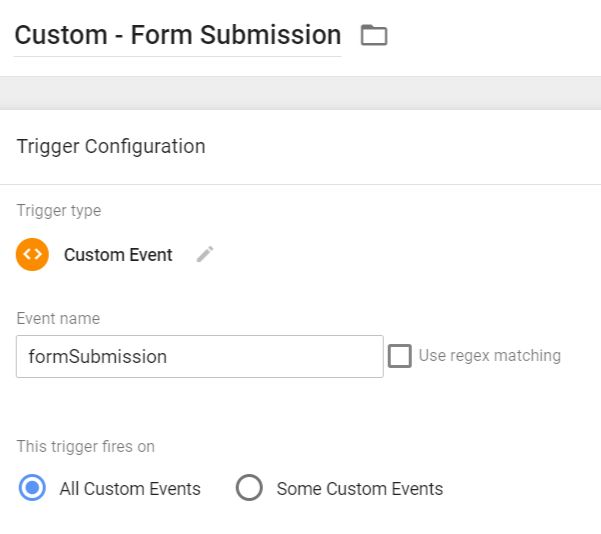The width and height of the screenshot is (601, 534).
Task: Click the 'Some Custom Events' option label
Action: click(359, 489)
